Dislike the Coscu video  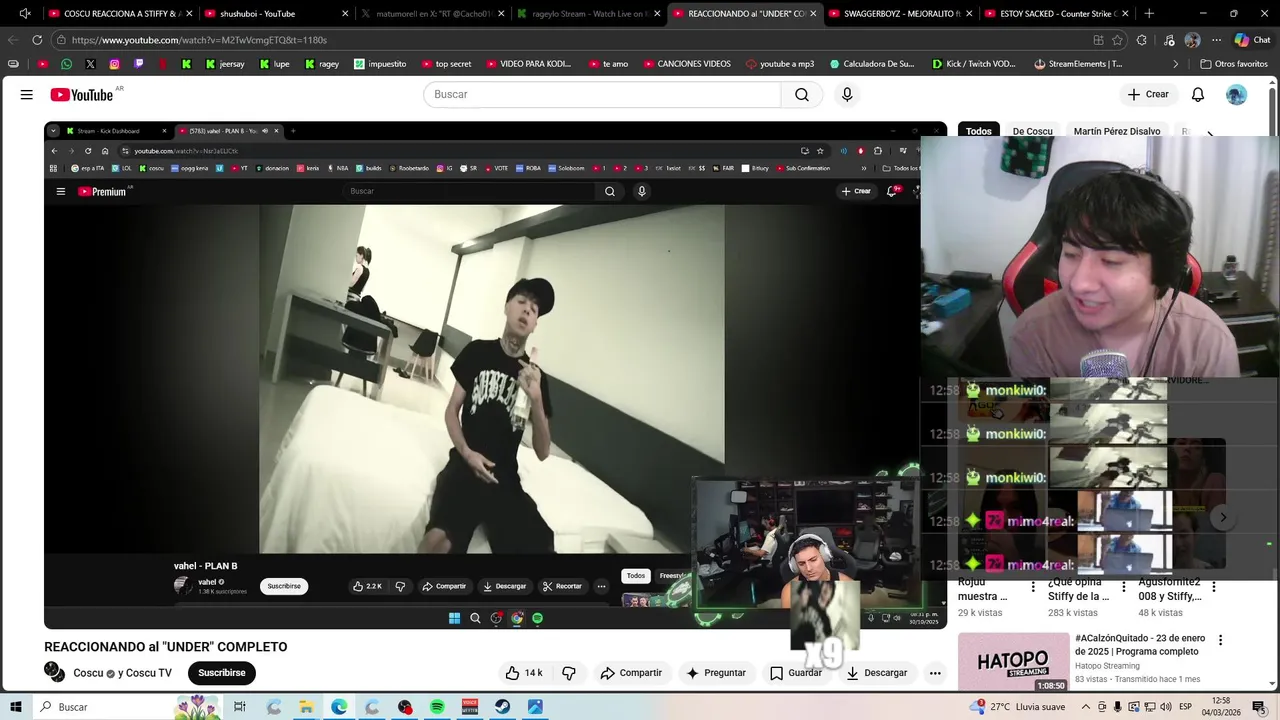tap(569, 673)
